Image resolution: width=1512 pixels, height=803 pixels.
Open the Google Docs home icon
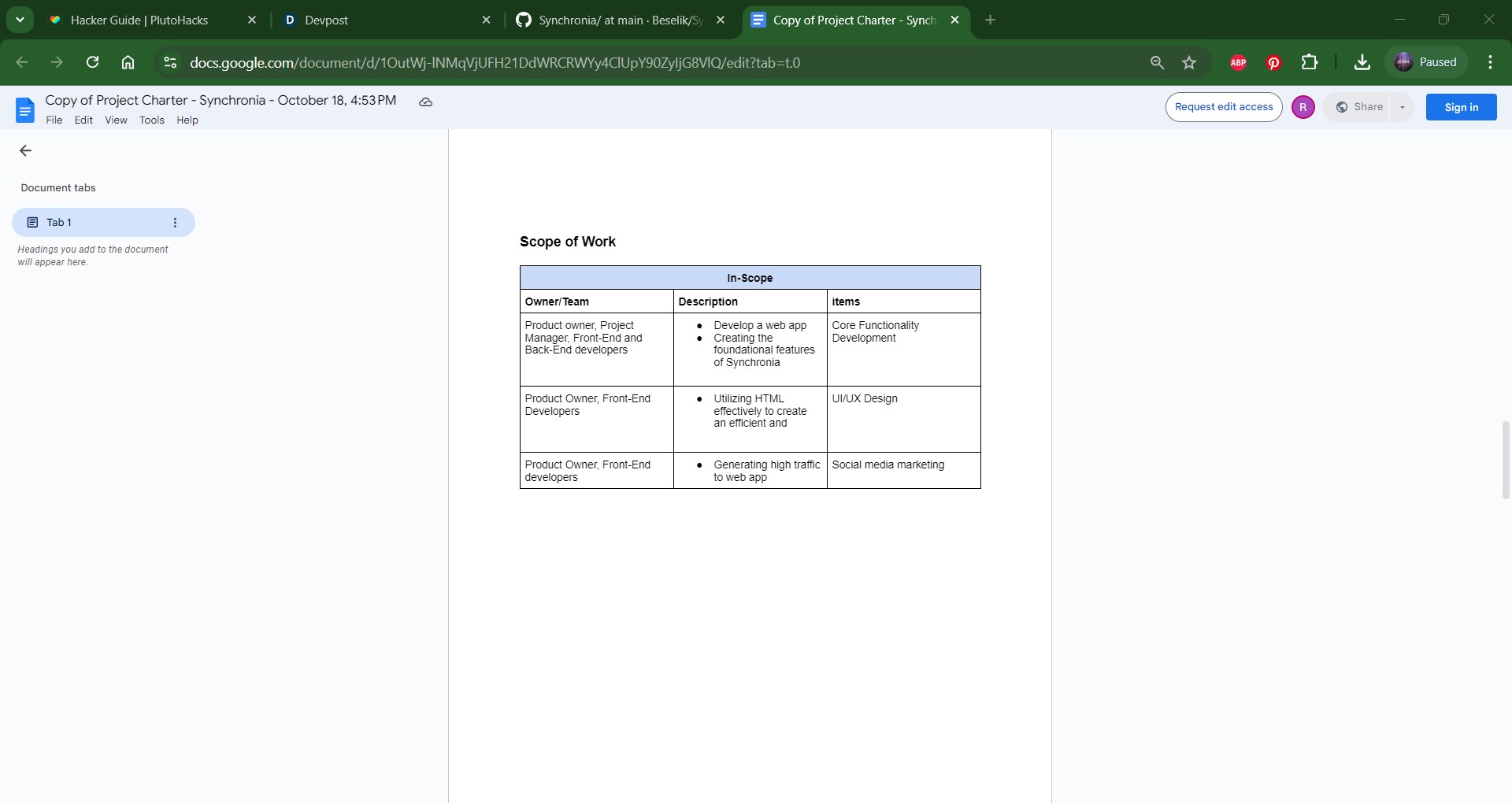[x=25, y=110]
